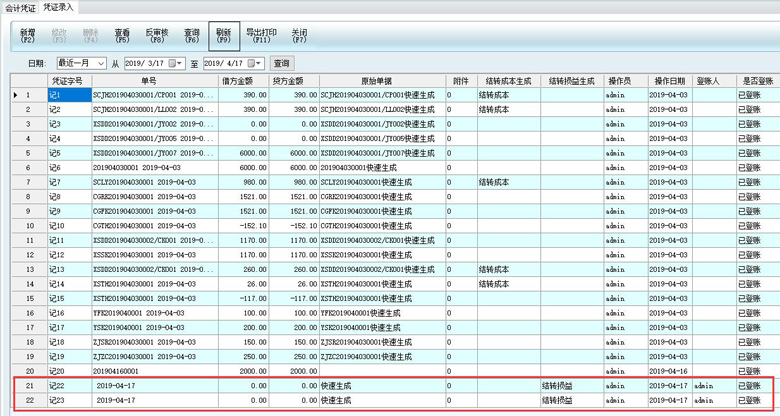
Task: Click the 关闭 (F7) toolbar button
Action: coord(299,36)
